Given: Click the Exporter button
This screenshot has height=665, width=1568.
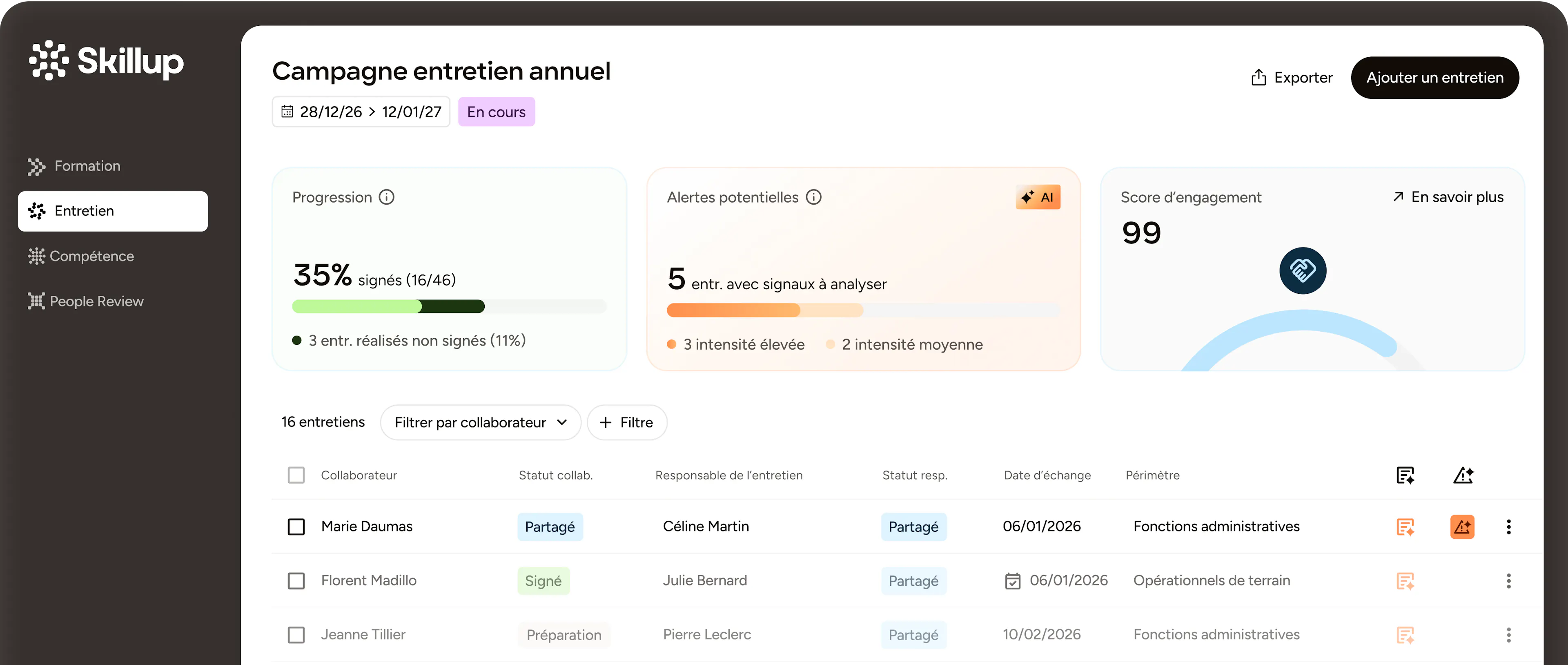Looking at the screenshot, I should point(1292,78).
